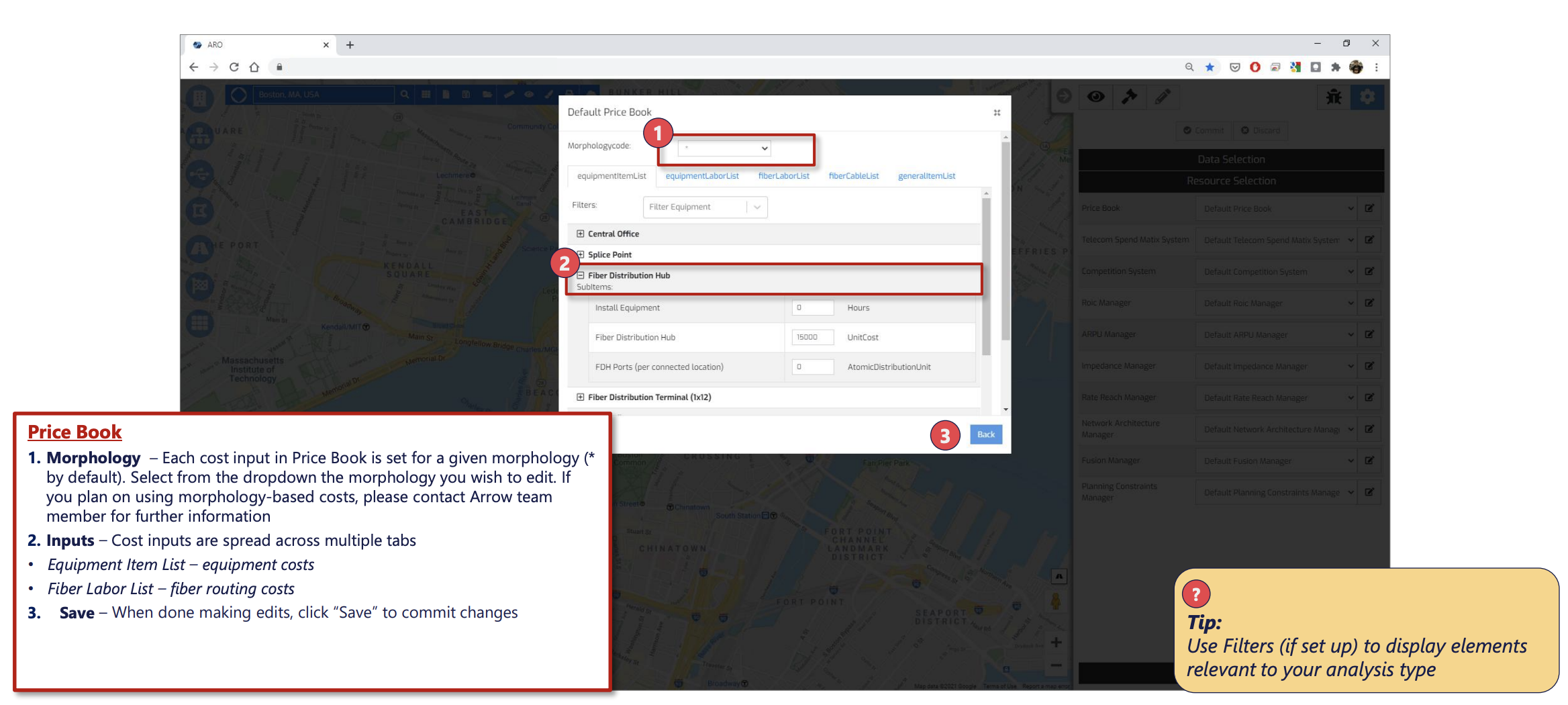1568x705 pixels.
Task: Click the USB-style cable icon in left sidebar
Action: (x=200, y=174)
